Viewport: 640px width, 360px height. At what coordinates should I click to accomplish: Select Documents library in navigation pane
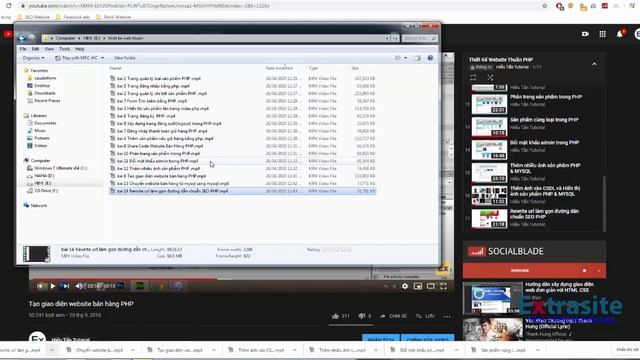point(45,123)
